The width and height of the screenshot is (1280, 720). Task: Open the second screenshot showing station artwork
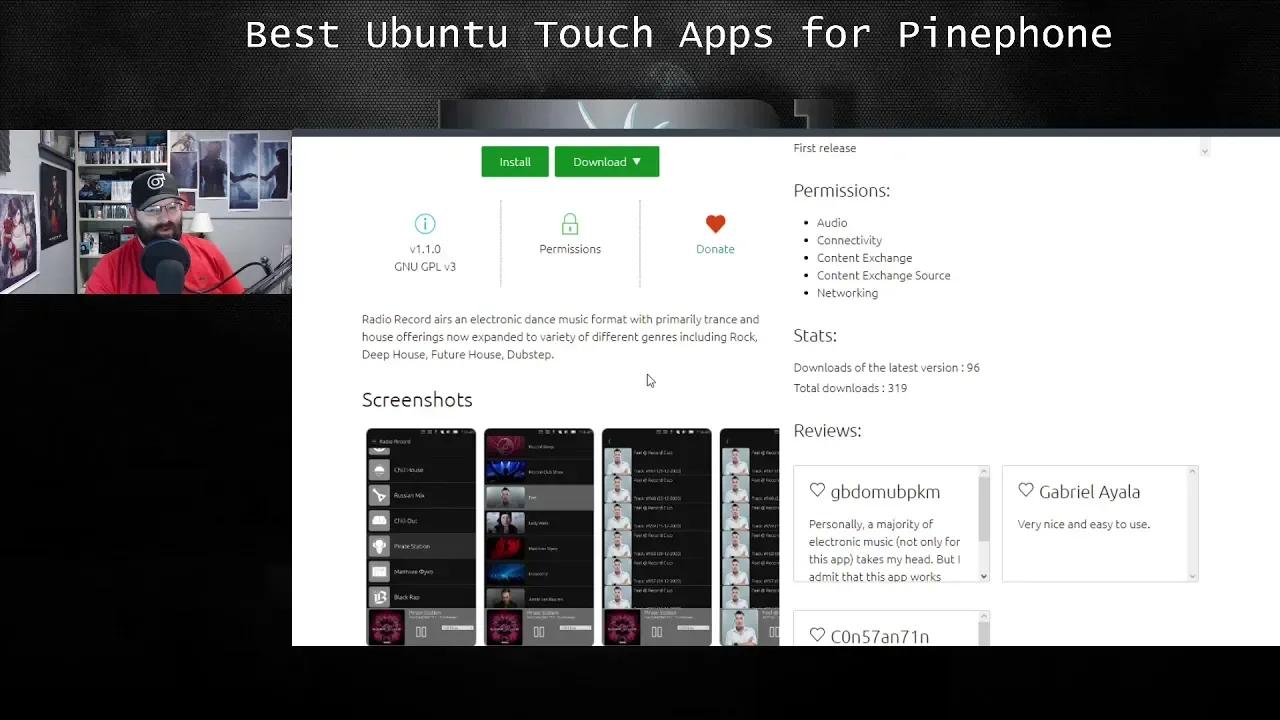(x=538, y=537)
